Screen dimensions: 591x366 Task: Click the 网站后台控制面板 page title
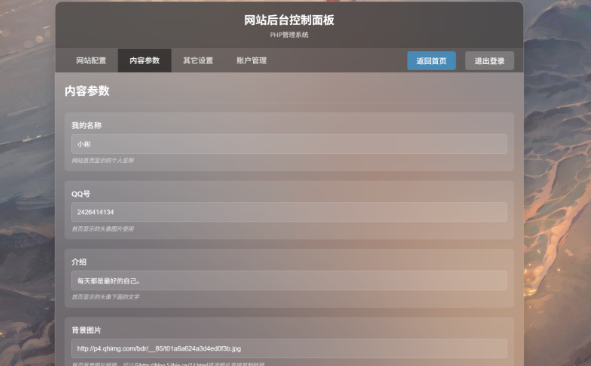289,20
